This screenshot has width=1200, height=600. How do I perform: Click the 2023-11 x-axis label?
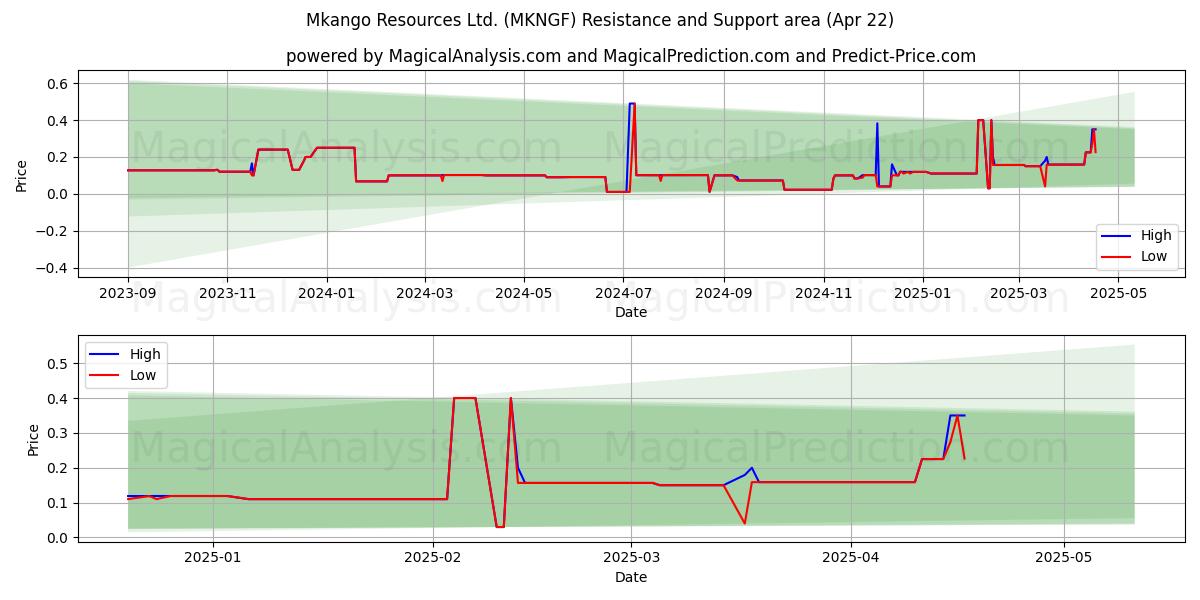point(227,294)
